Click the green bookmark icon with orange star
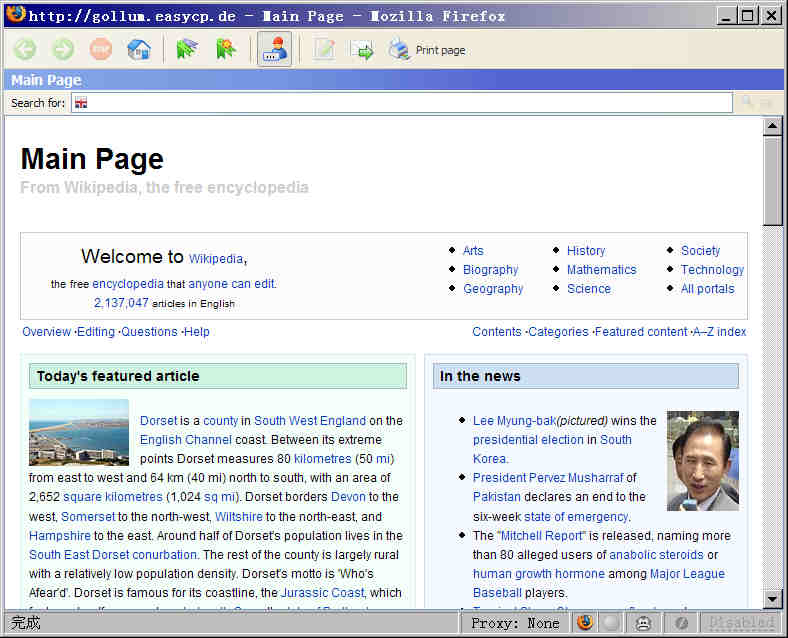788x638 pixels. point(225,49)
